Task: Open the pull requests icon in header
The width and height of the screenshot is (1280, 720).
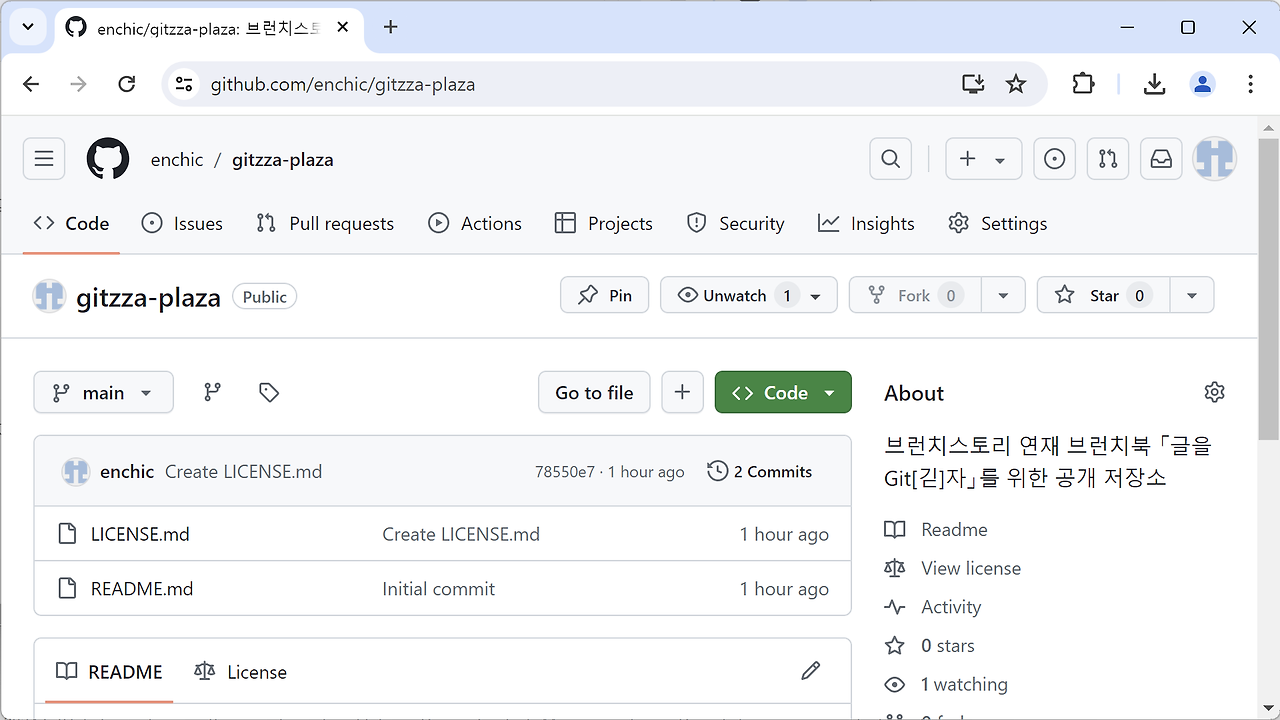Action: coord(1107,159)
